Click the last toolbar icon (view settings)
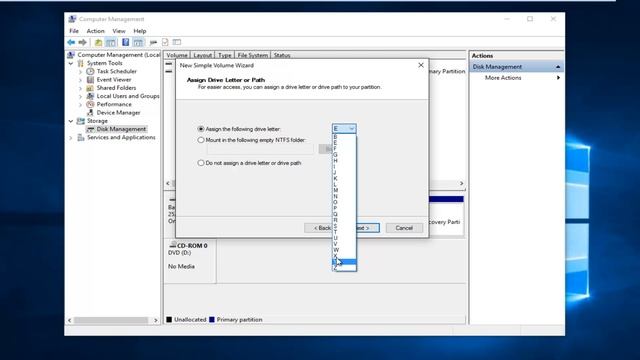This screenshot has height=360, width=640. [177, 42]
